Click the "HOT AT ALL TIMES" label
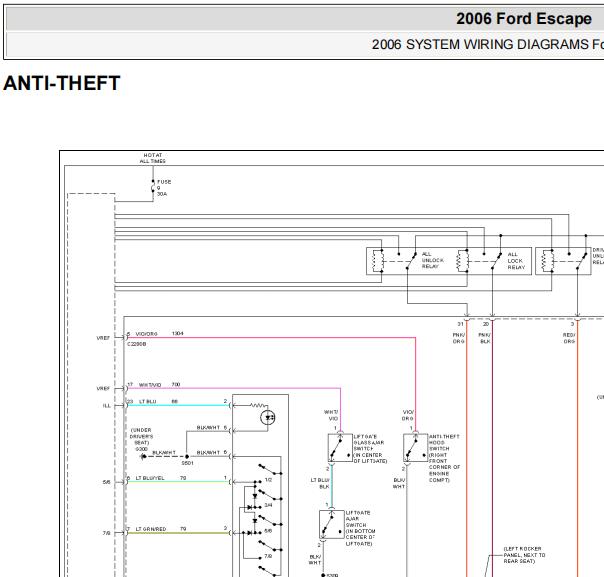 pyautogui.click(x=153, y=158)
